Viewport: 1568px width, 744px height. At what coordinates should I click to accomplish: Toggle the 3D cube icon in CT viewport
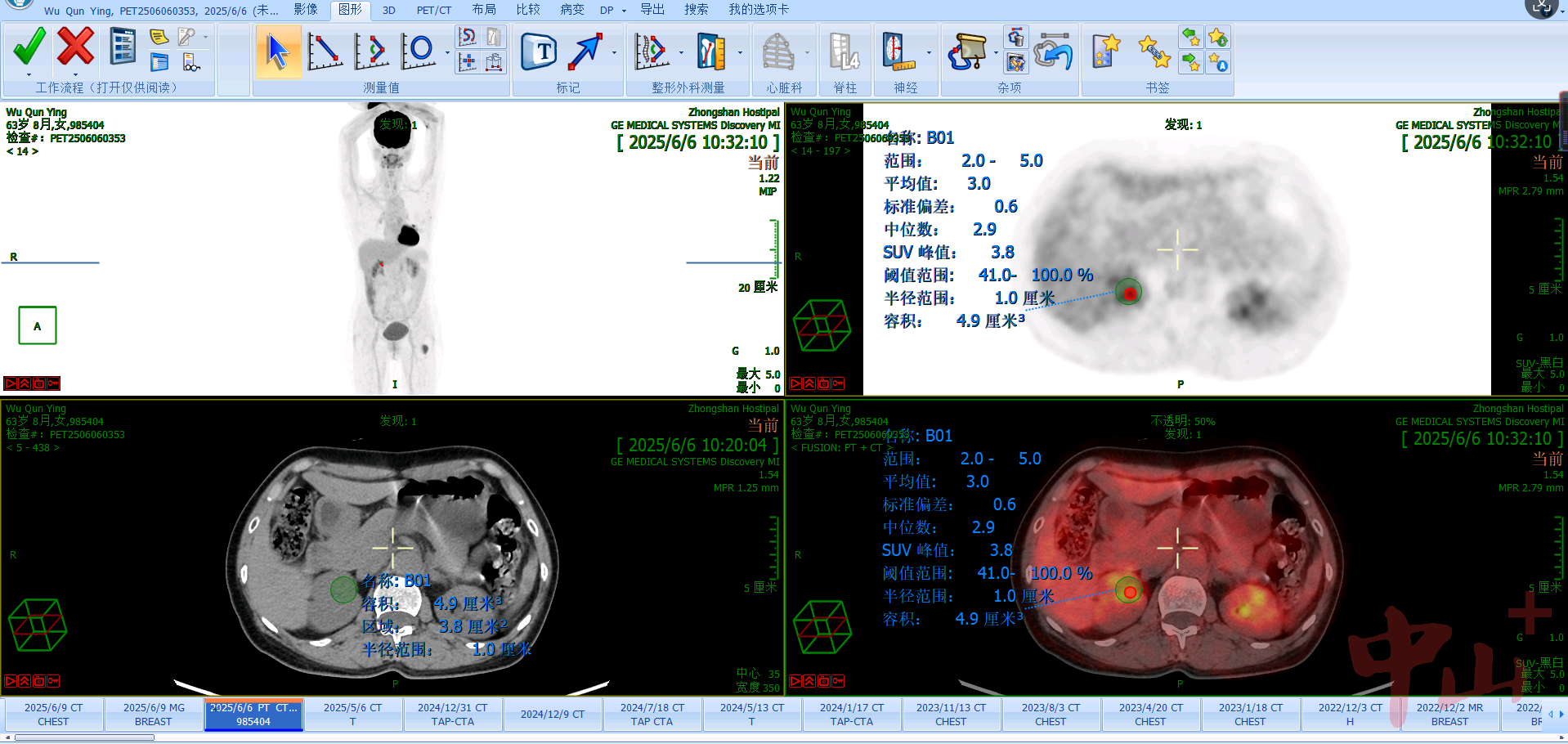38,625
